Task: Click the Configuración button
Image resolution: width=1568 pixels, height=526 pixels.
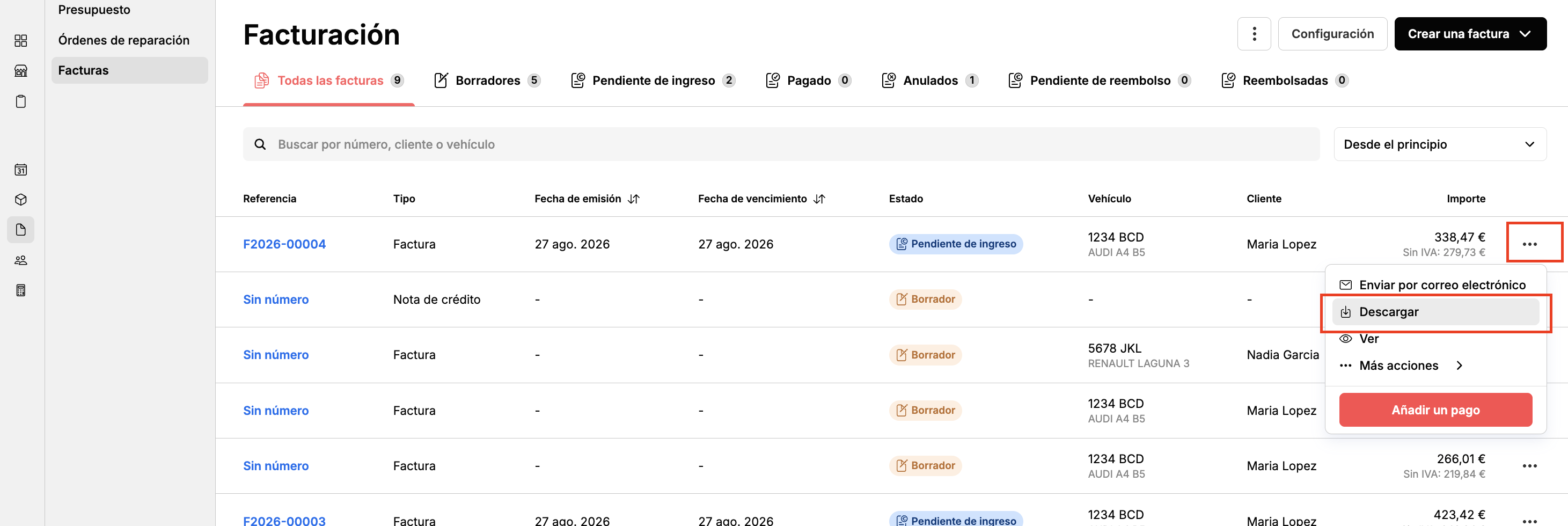Action: click(x=1332, y=33)
